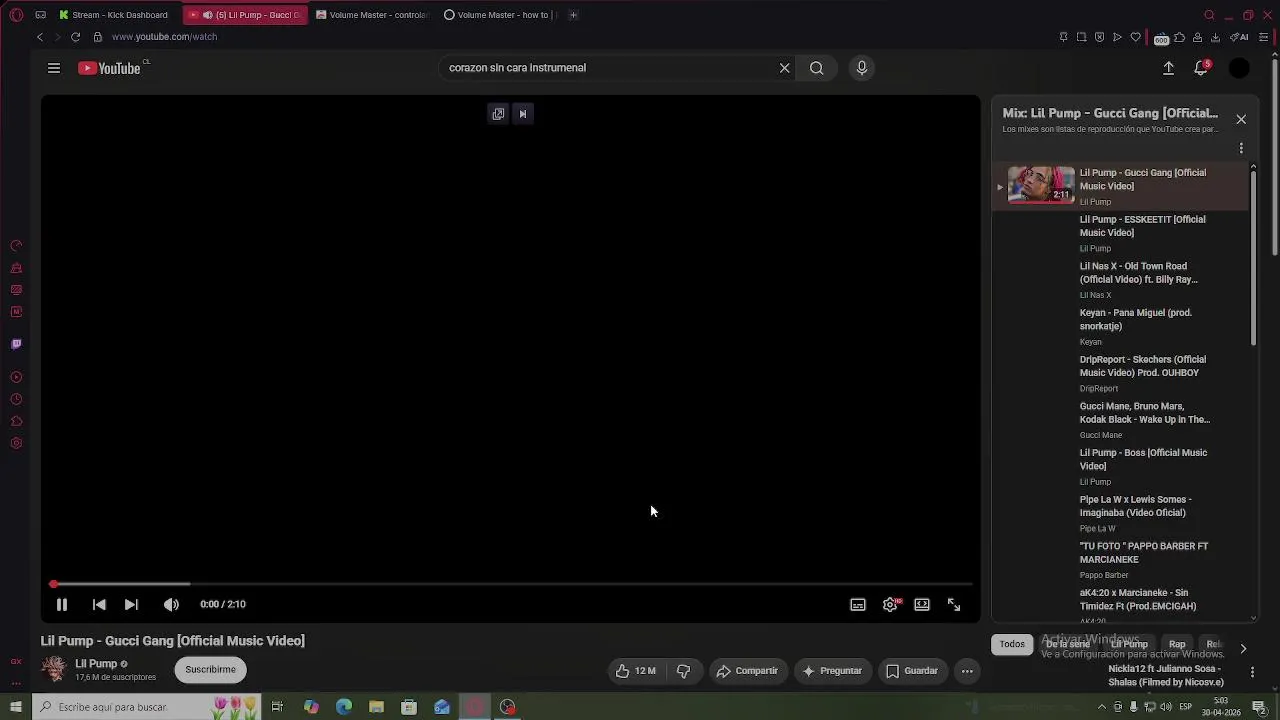Reload the page
Screen dimensions: 1280x720
(x=75, y=37)
